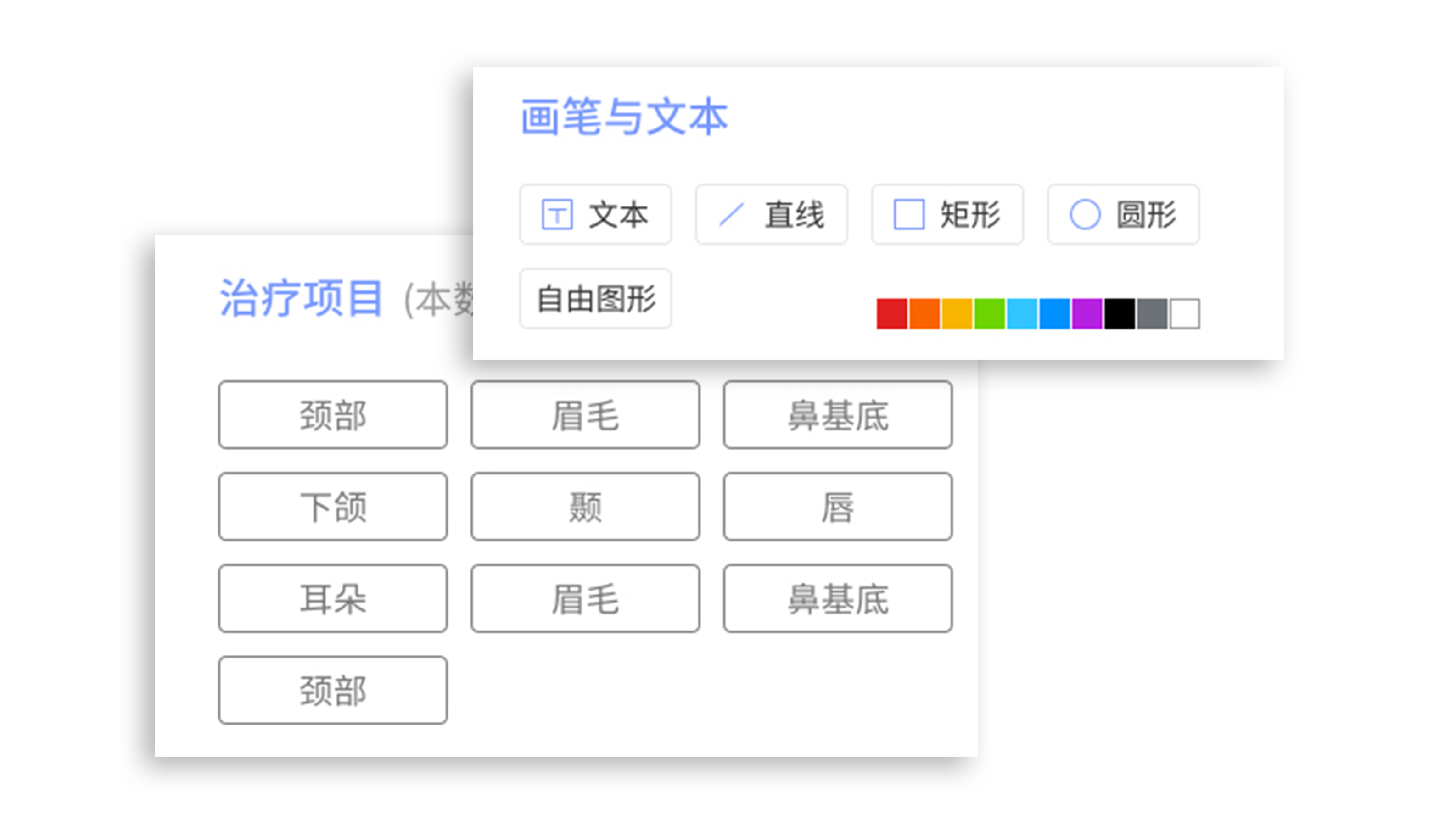Pick the red color swatch
1456x837 pixels.
point(892,314)
